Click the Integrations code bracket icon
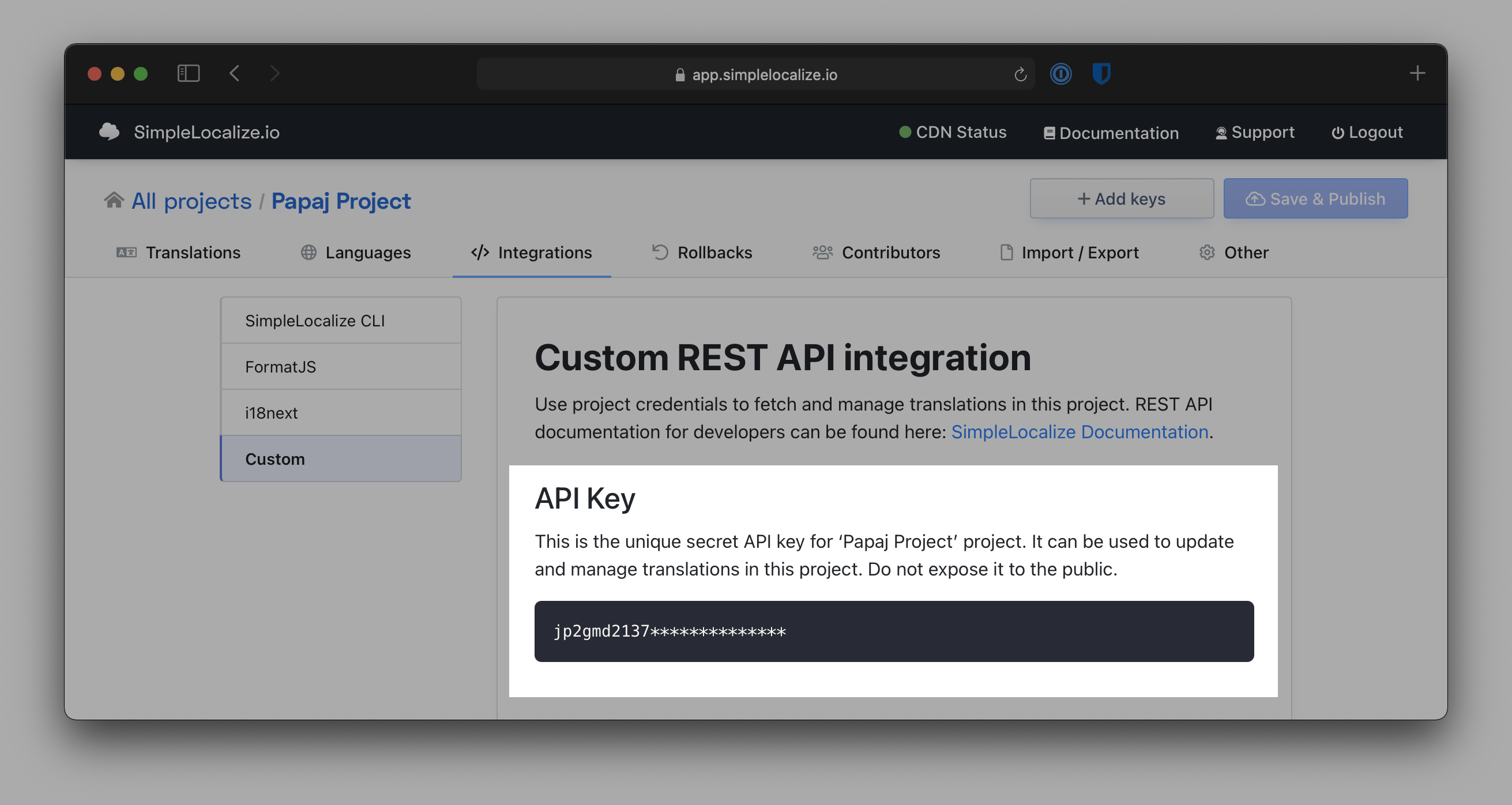This screenshot has width=1512, height=805. [x=480, y=252]
